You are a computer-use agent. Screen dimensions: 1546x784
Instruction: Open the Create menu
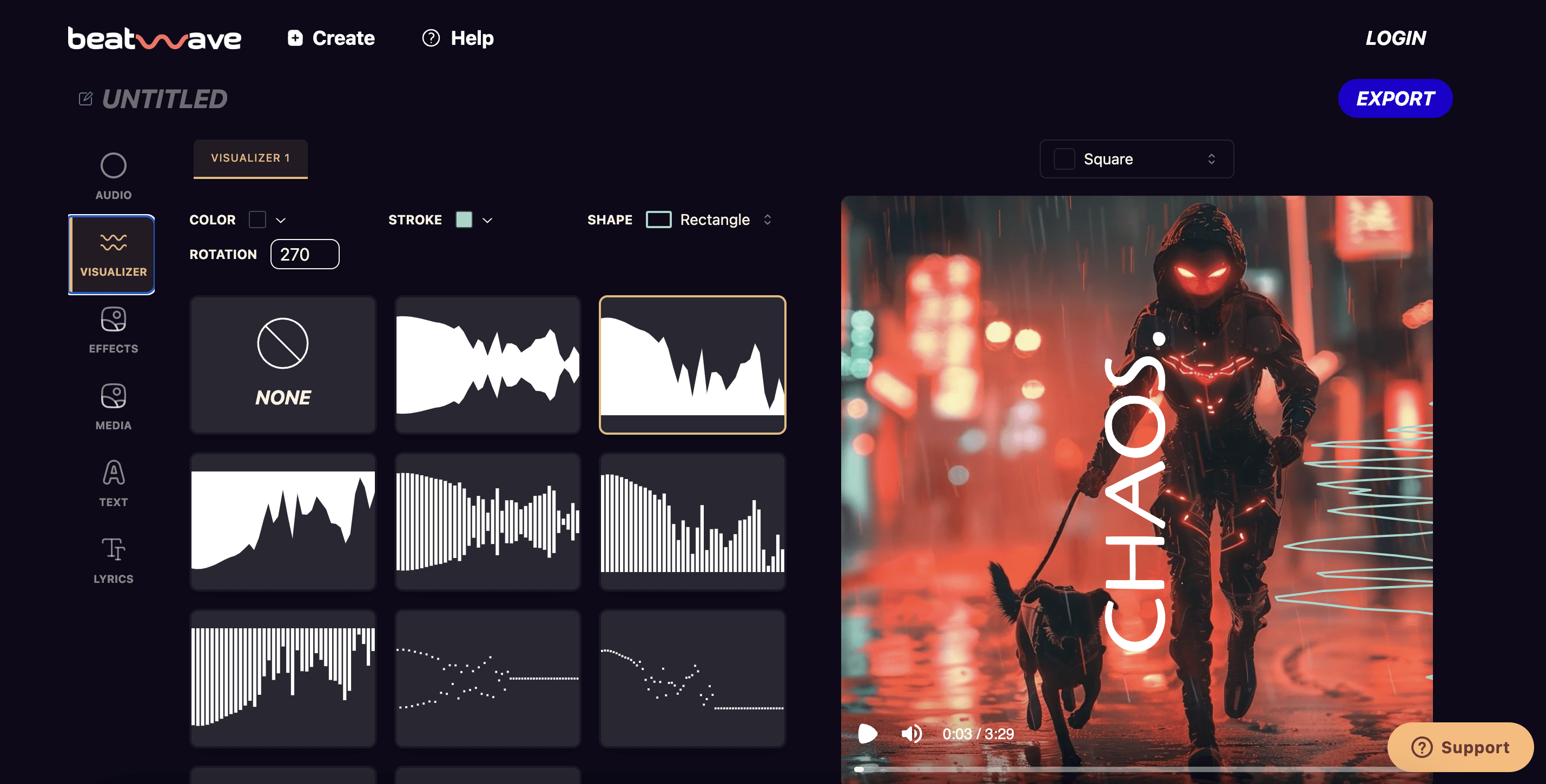329,38
